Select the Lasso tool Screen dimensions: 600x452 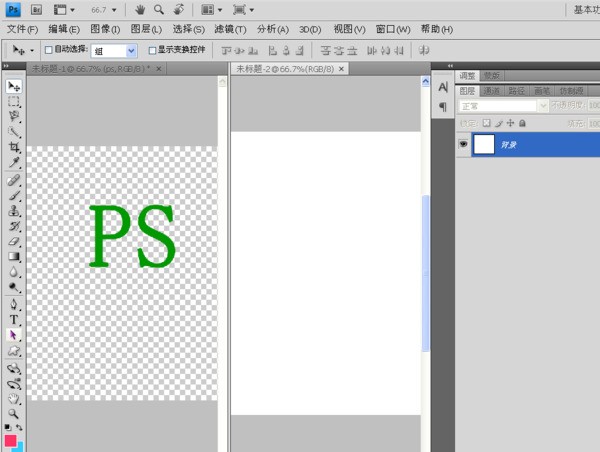pyautogui.click(x=14, y=116)
